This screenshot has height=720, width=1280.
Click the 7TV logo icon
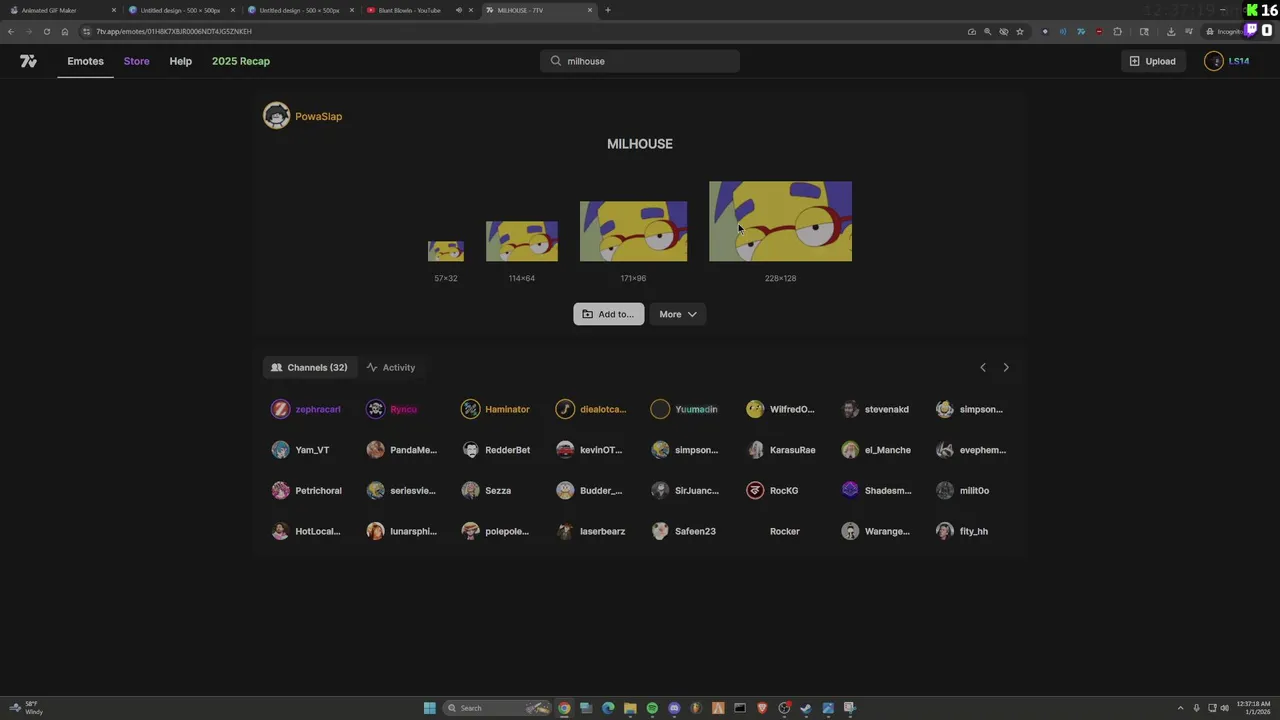click(28, 61)
